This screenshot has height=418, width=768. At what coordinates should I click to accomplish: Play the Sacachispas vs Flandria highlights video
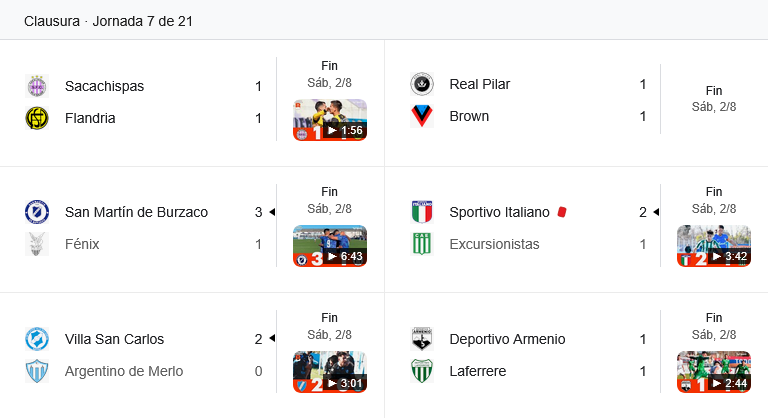click(x=330, y=120)
